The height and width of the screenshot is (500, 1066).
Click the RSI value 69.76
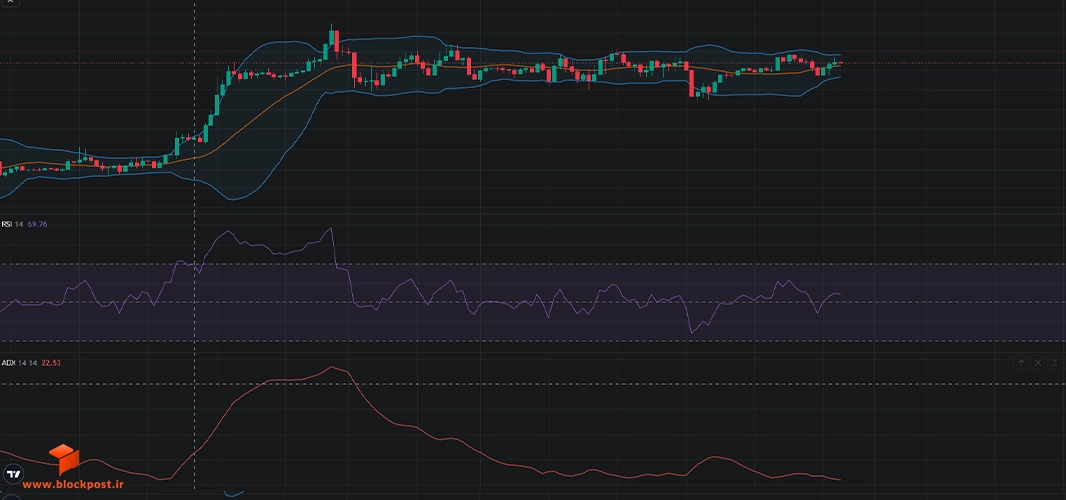[x=37, y=224]
